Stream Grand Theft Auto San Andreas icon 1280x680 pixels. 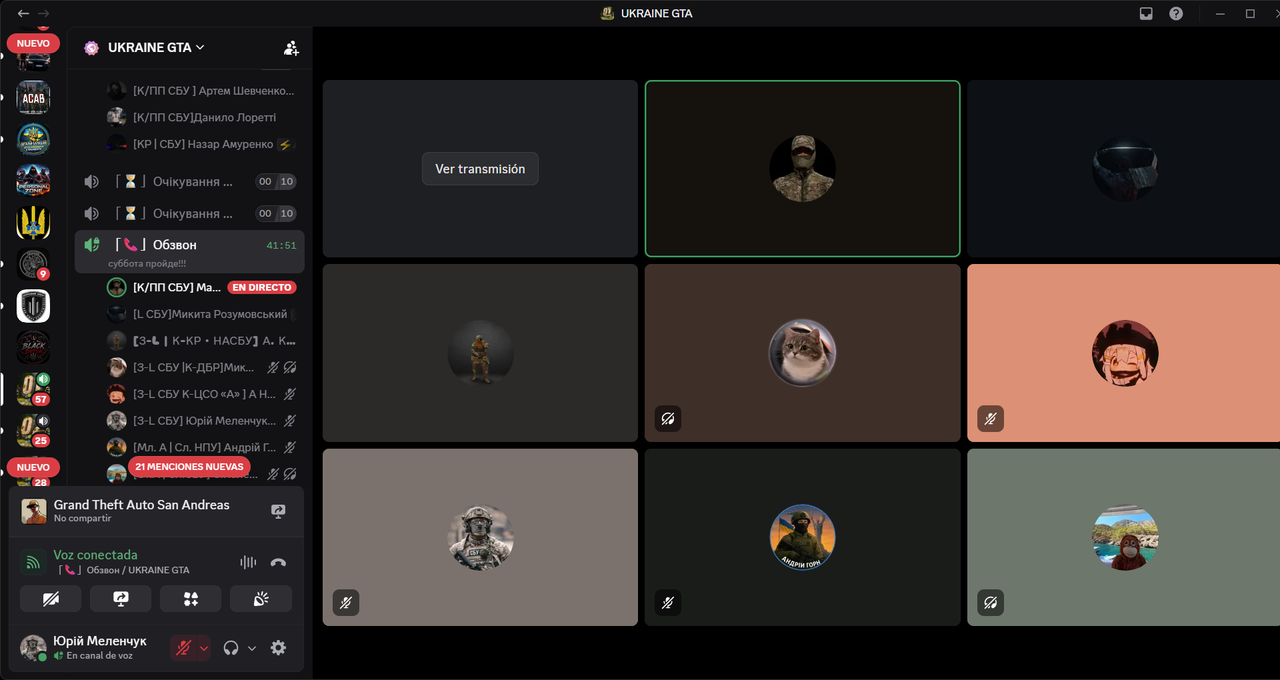tap(278, 511)
